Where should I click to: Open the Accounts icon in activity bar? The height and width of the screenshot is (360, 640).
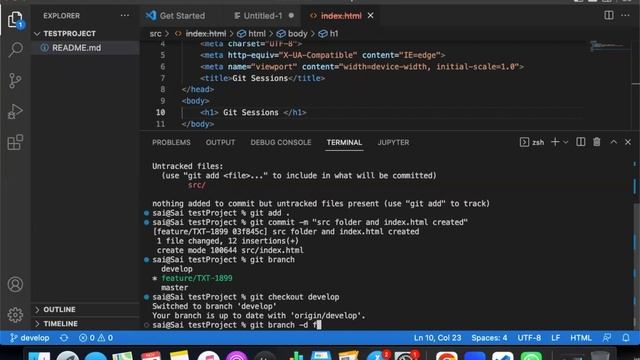(x=15, y=284)
